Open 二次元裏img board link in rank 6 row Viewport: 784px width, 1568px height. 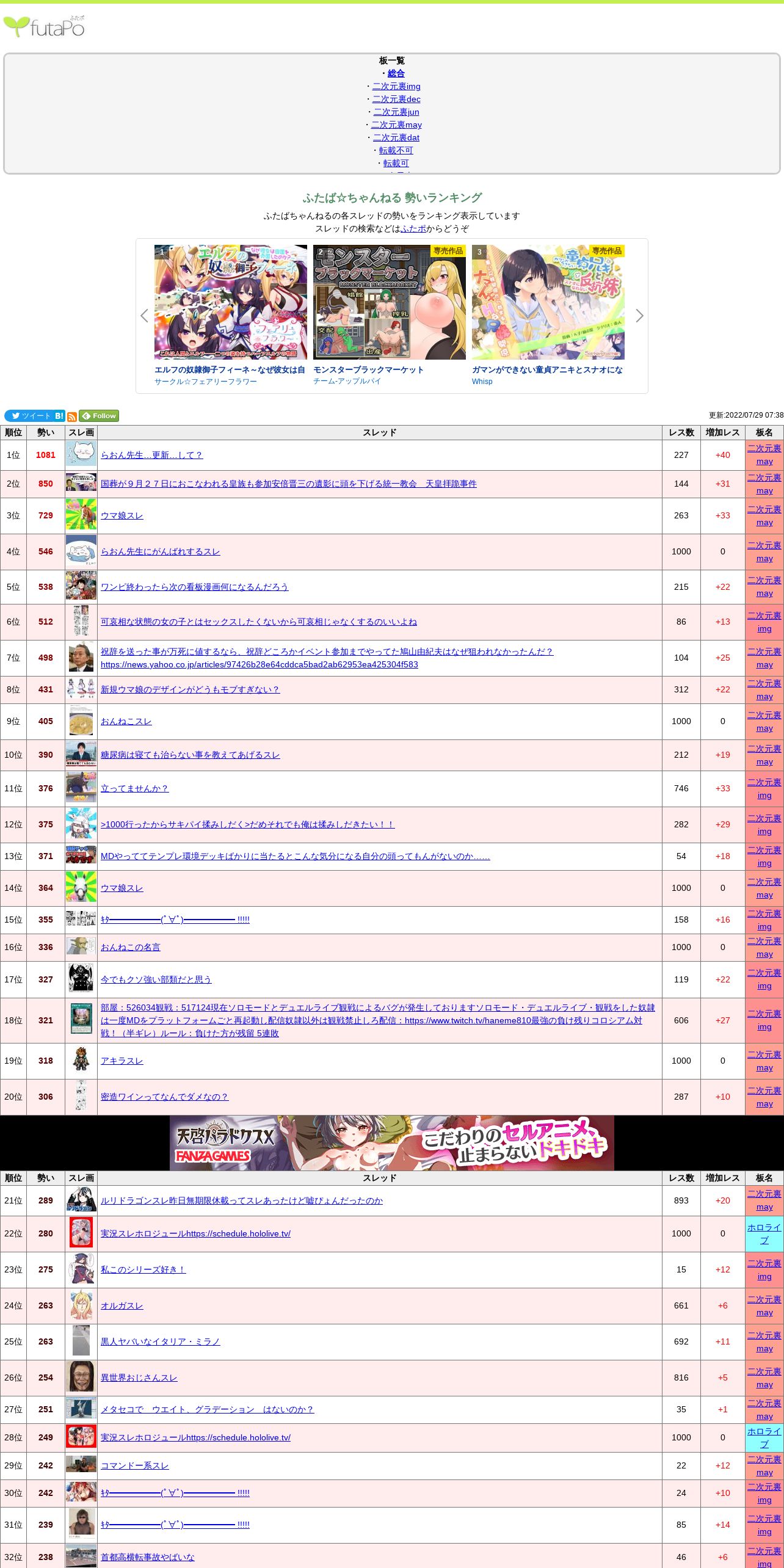pos(764,622)
